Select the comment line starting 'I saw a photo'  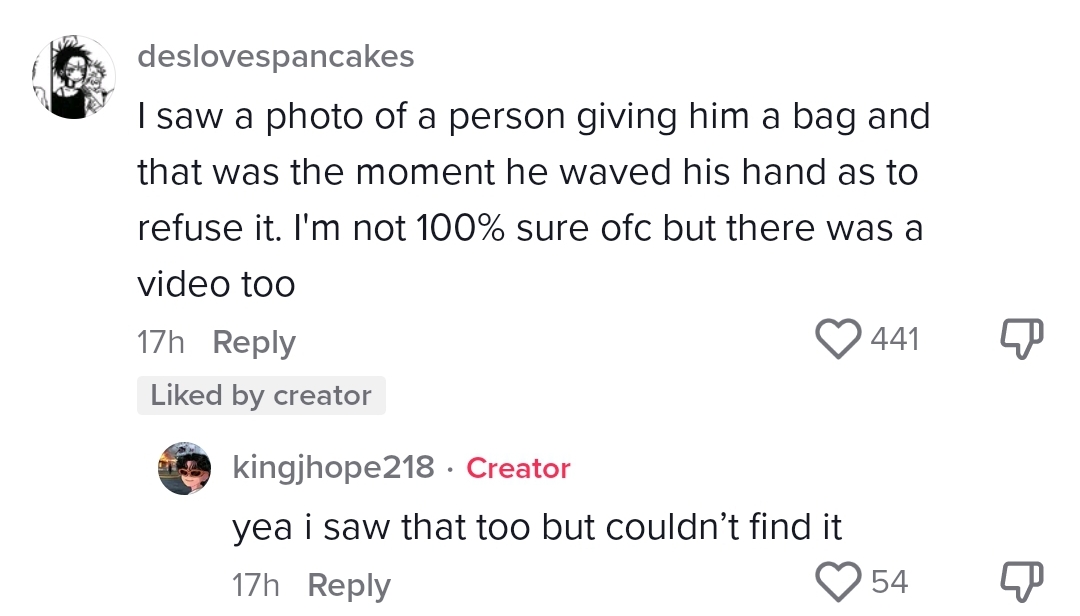pyautogui.click(x=533, y=117)
